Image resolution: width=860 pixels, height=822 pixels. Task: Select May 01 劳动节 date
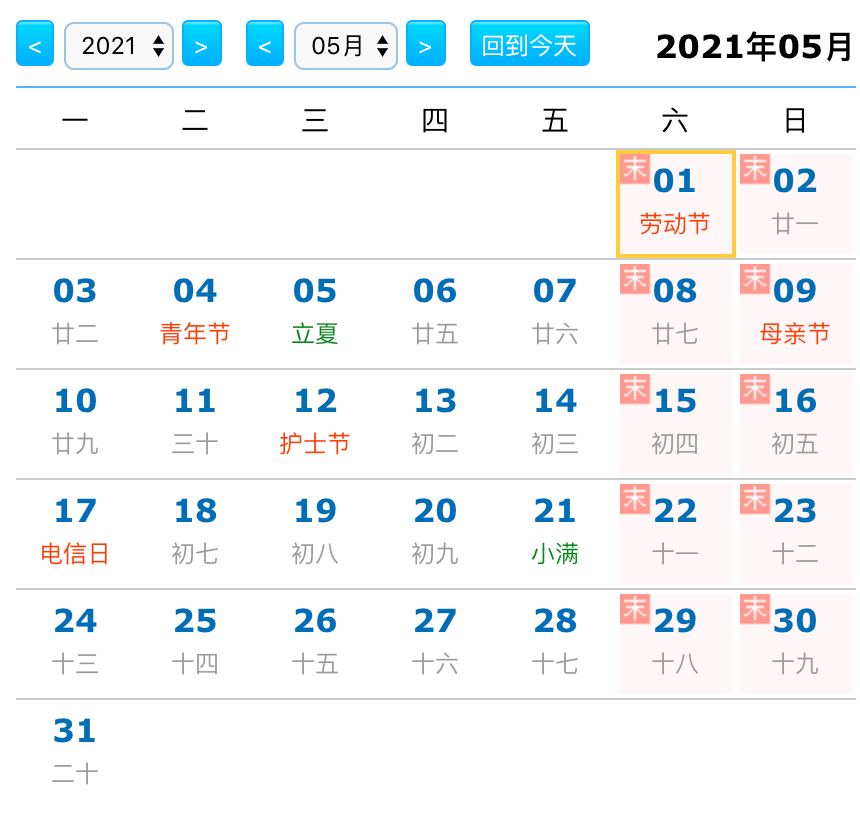coord(675,204)
